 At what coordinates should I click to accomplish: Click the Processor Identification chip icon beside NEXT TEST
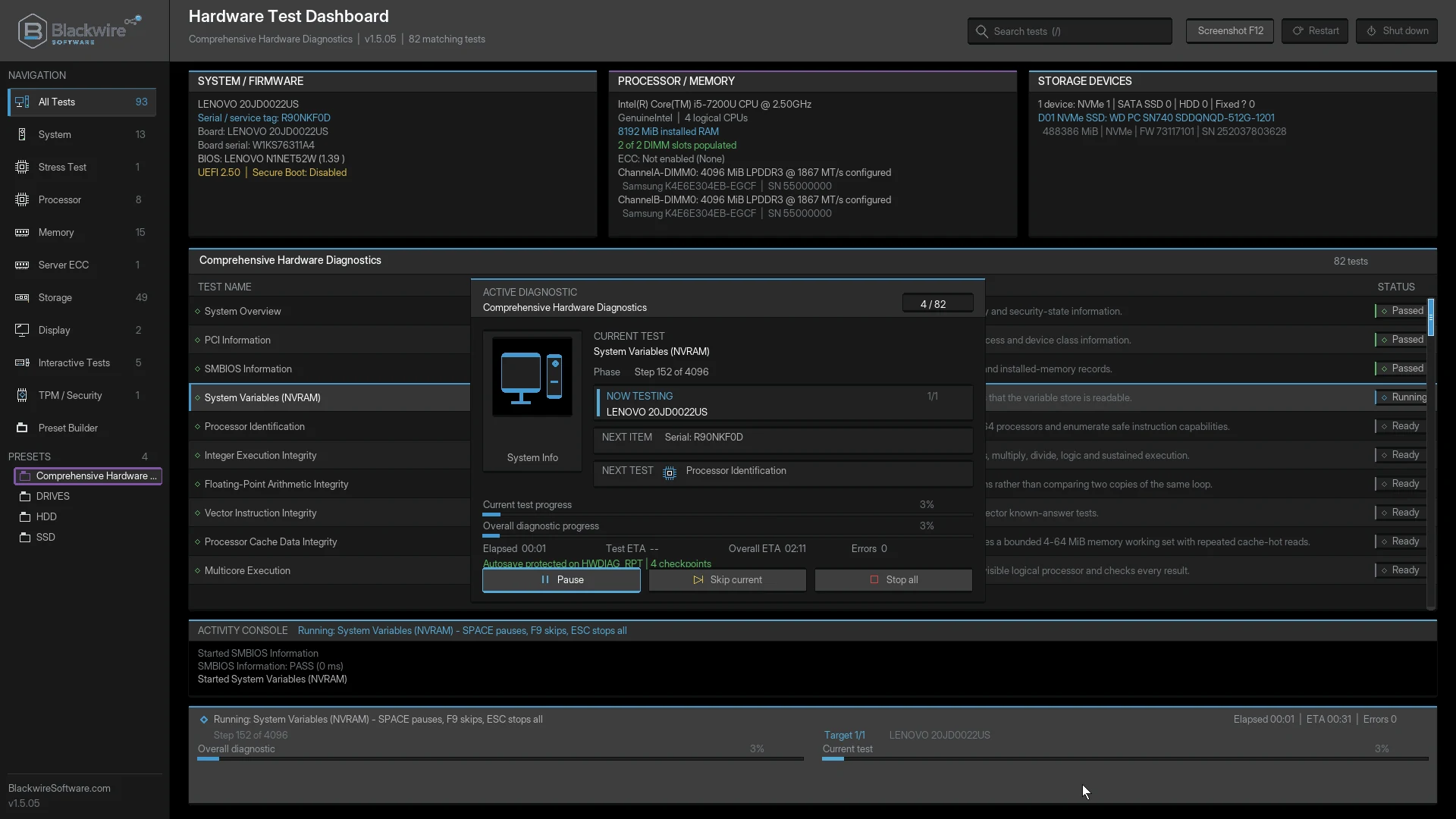(670, 473)
